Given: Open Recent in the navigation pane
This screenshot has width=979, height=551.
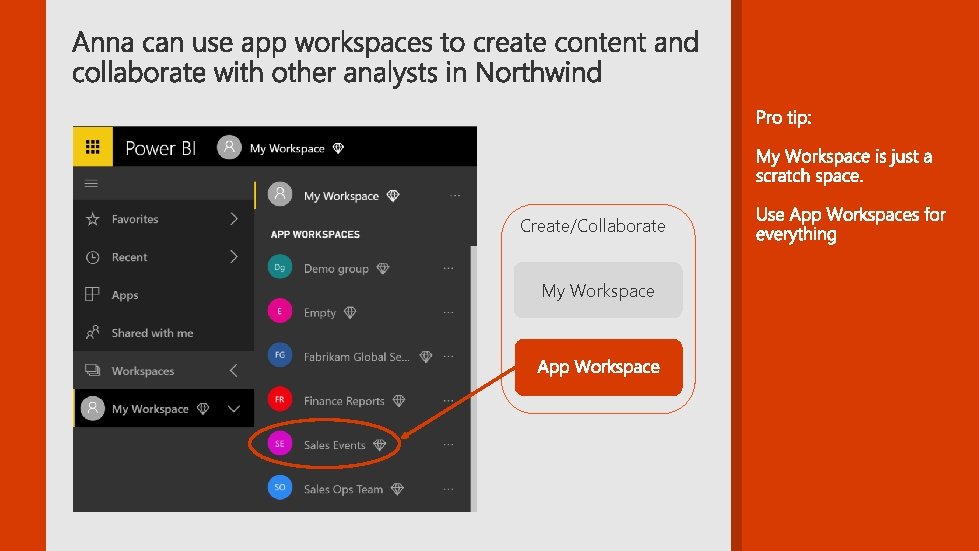Looking at the screenshot, I should 164,257.
